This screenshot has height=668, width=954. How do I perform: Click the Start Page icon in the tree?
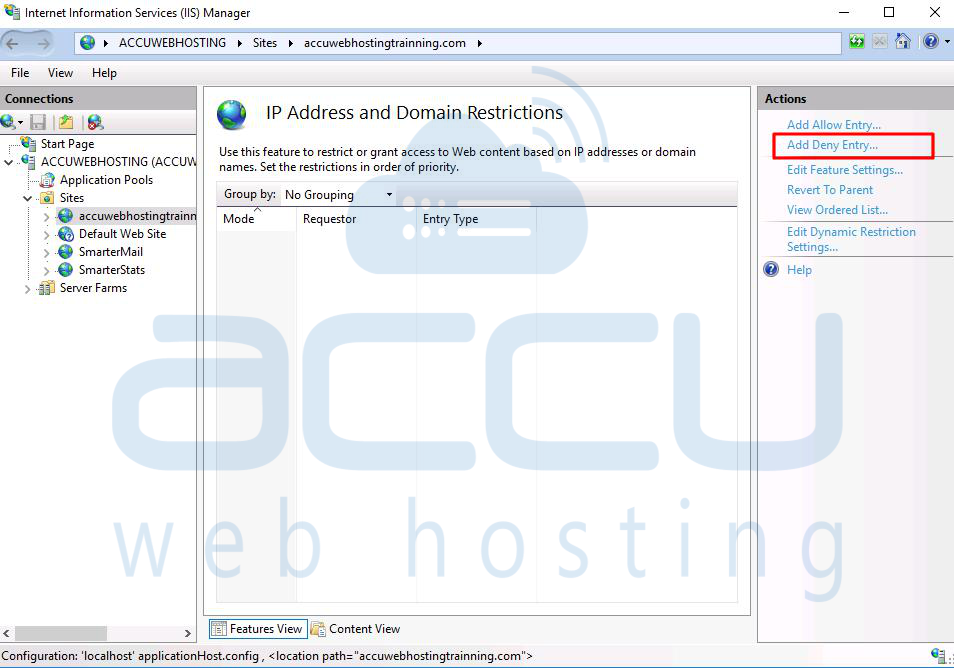tap(28, 144)
